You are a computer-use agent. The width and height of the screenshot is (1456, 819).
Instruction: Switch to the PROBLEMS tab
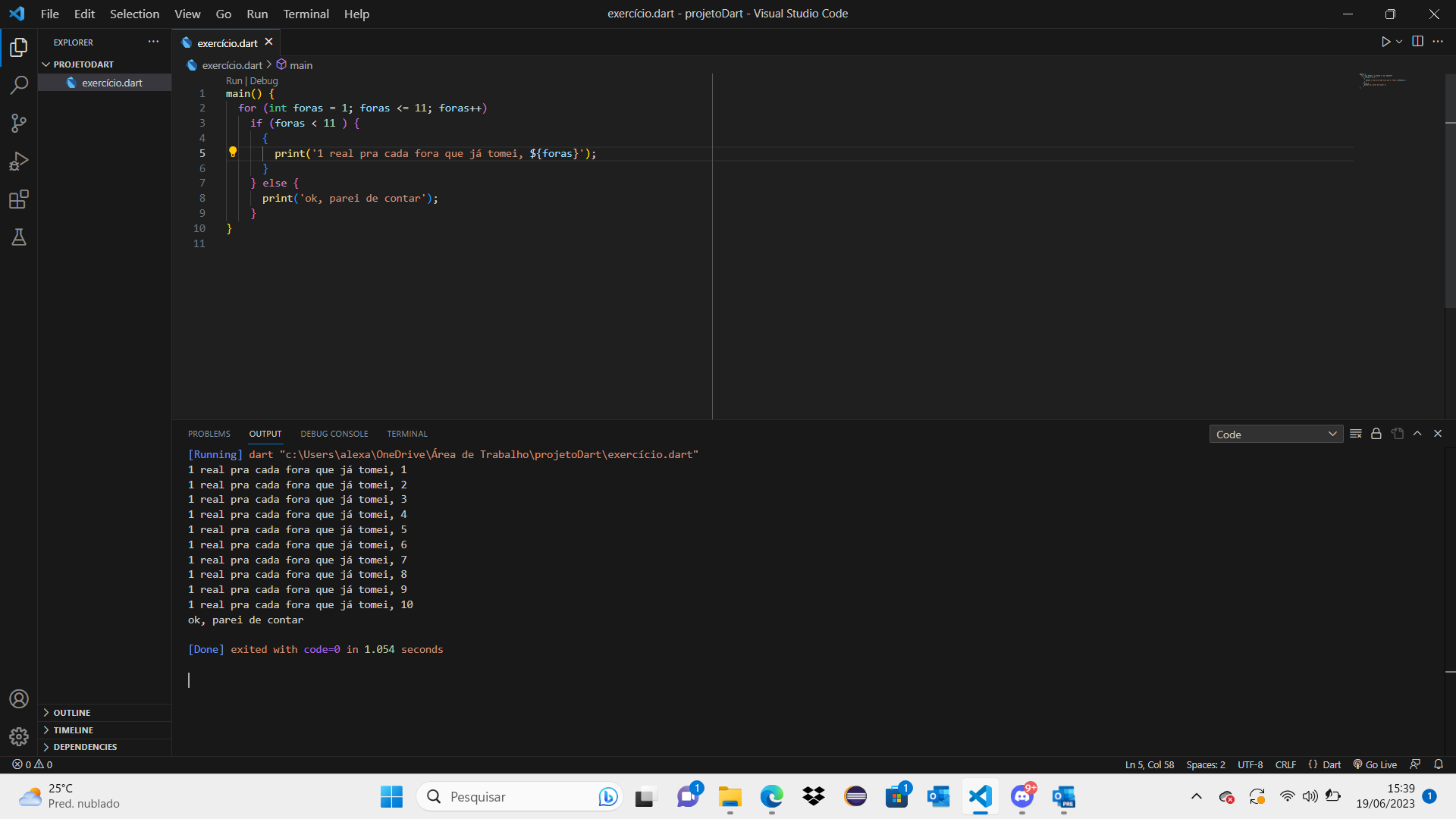[x=210, y=433]
